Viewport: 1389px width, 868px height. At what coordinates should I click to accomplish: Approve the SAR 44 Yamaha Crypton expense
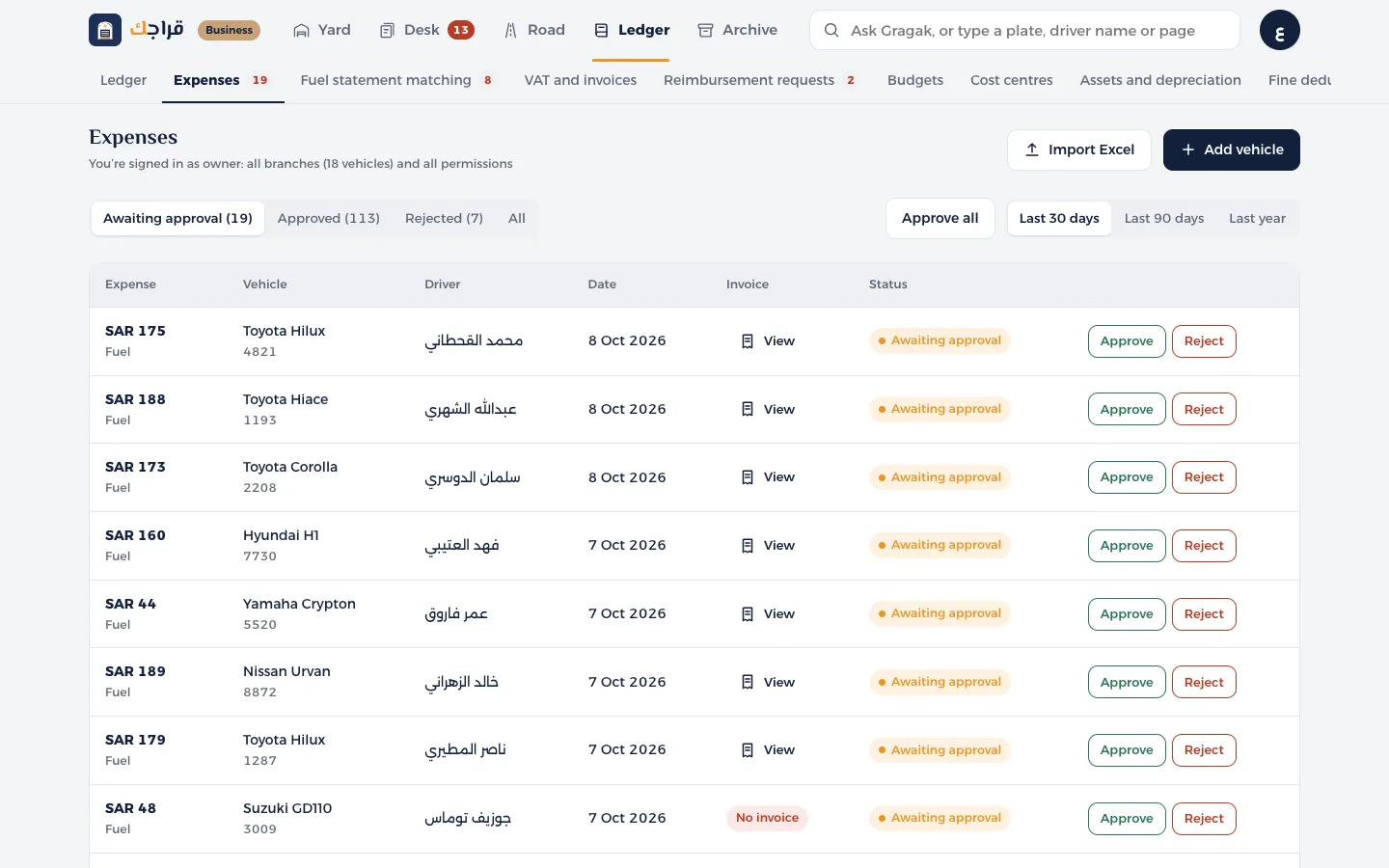coord(1127,614)
